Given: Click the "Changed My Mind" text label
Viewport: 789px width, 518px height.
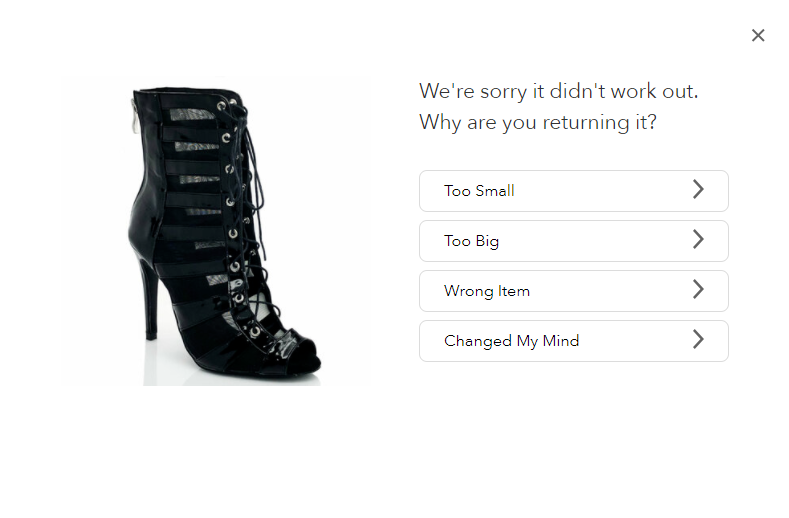Looking at the screenshot, I should [x=511, y=341].
